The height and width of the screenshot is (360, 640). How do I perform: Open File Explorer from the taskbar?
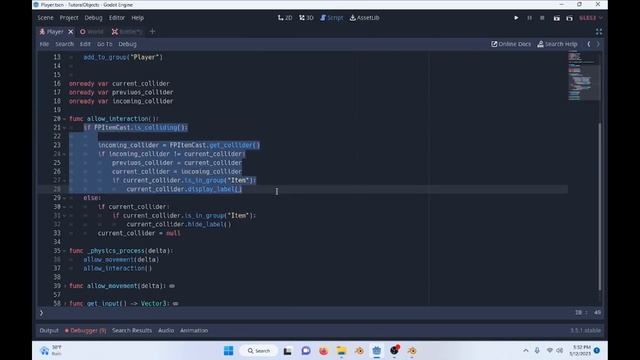(x=341, y=351)
